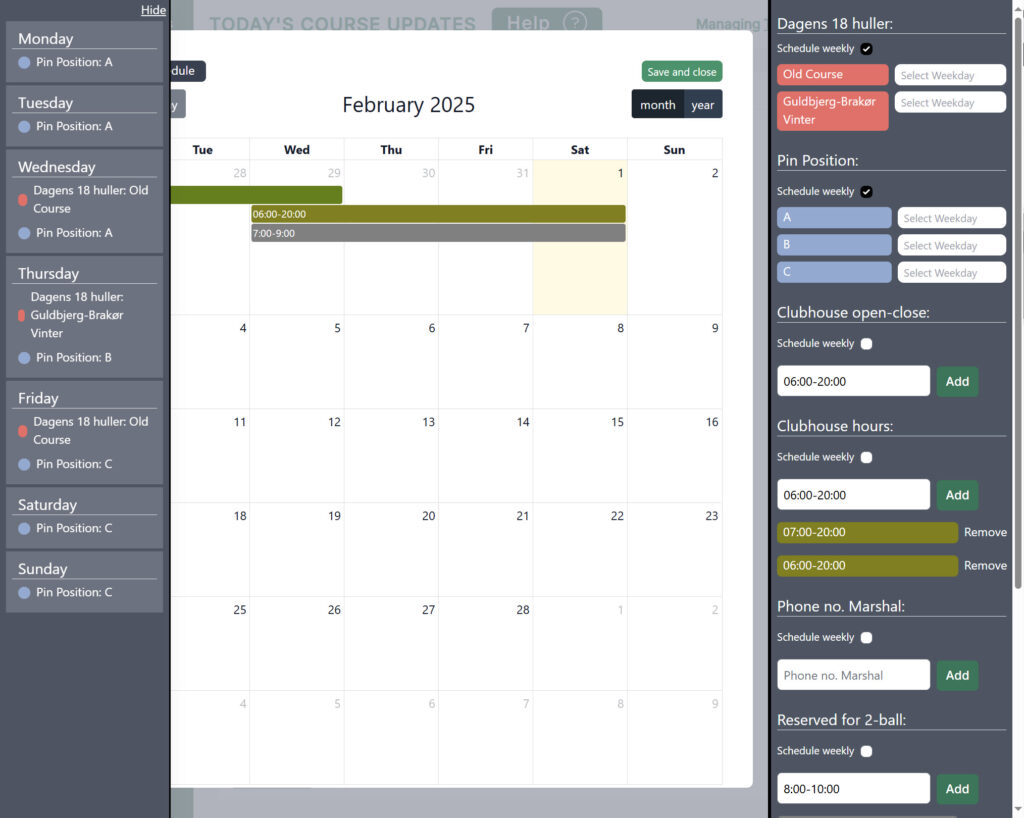
Task: Click the Hide link in the left sidebar
Action: coord(153,10)
